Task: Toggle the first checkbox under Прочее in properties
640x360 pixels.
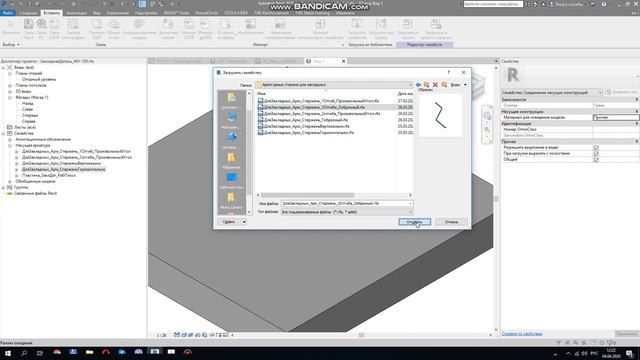Action: click(596, 147)
